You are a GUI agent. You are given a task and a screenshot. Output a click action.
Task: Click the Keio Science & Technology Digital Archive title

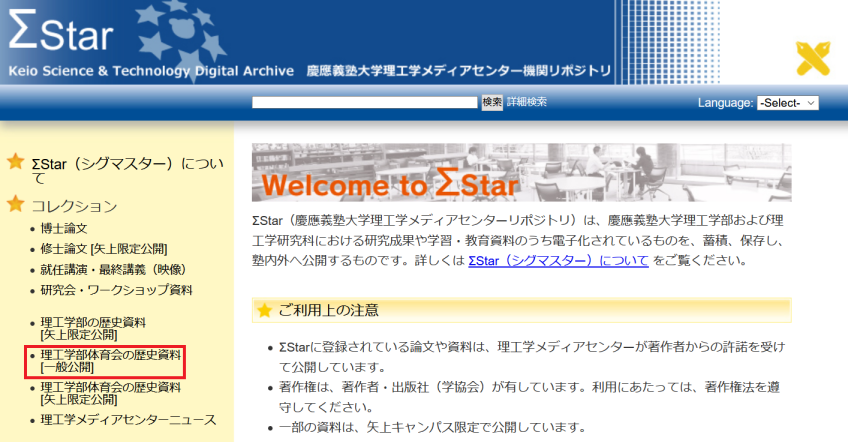151,71
